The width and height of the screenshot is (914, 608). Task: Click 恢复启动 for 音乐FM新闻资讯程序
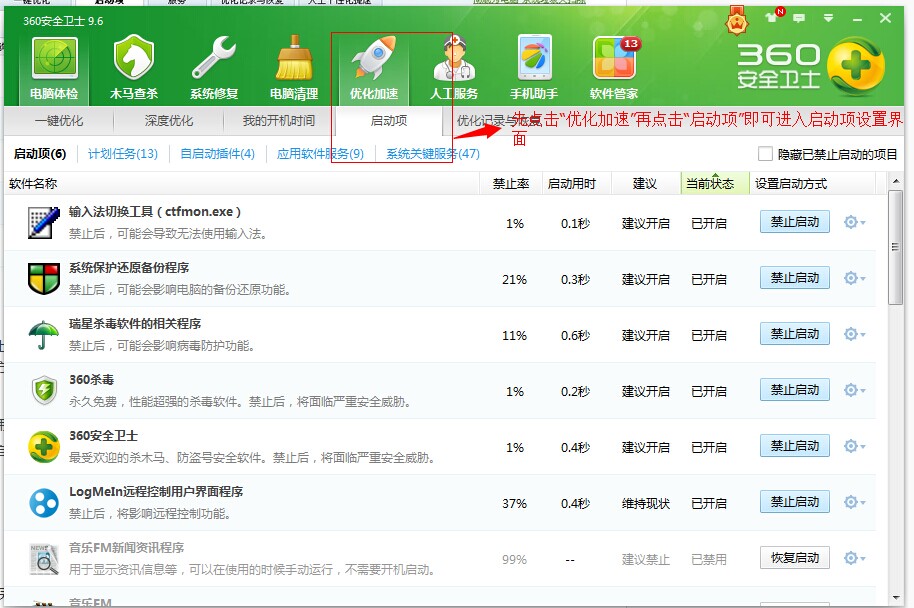[795, 558]
